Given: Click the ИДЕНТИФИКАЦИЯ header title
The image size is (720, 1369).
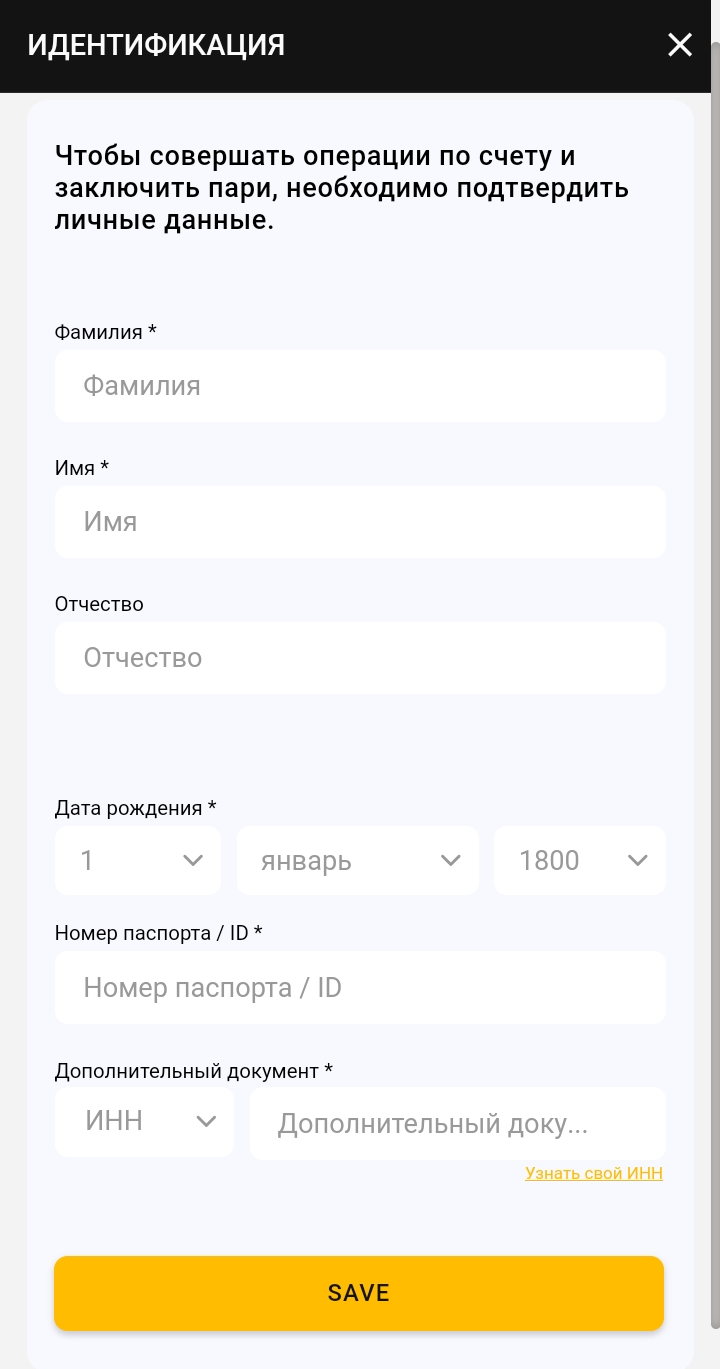Looking at the screenshot, I should click(x=156, y=45).
